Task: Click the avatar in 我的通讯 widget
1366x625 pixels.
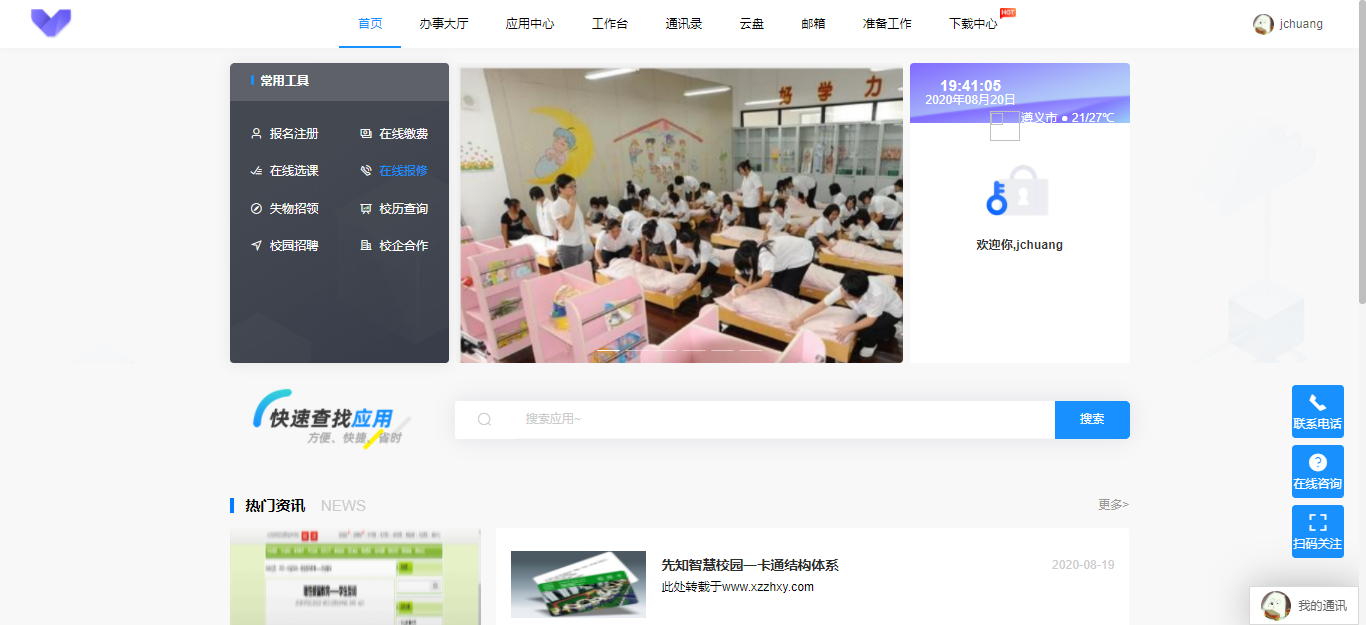Action: tap(1275, 605)
